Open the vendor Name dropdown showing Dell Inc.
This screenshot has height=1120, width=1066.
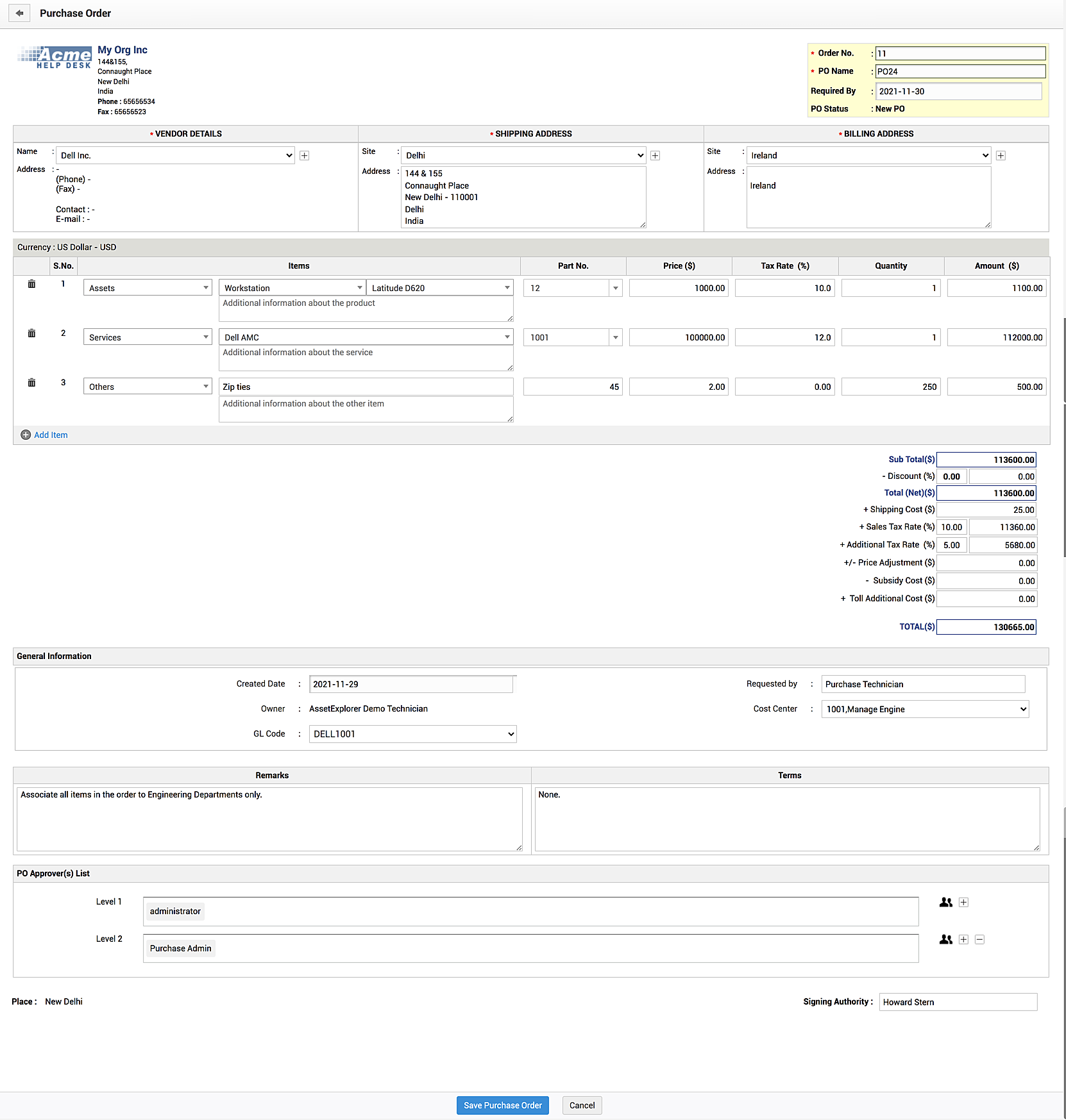pyautogui.click(x=175, y=156)
